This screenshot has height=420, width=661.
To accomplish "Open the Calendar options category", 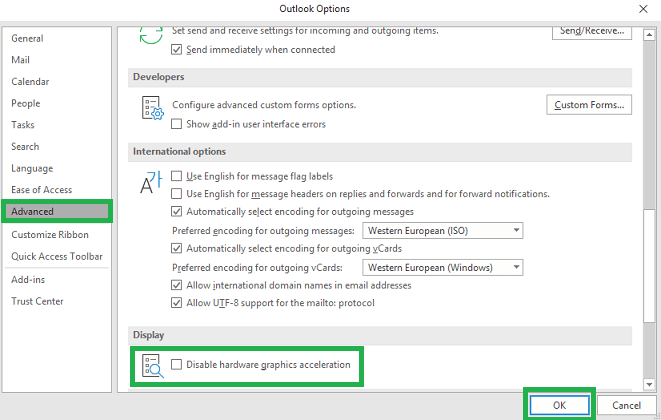I will point(57,82).
